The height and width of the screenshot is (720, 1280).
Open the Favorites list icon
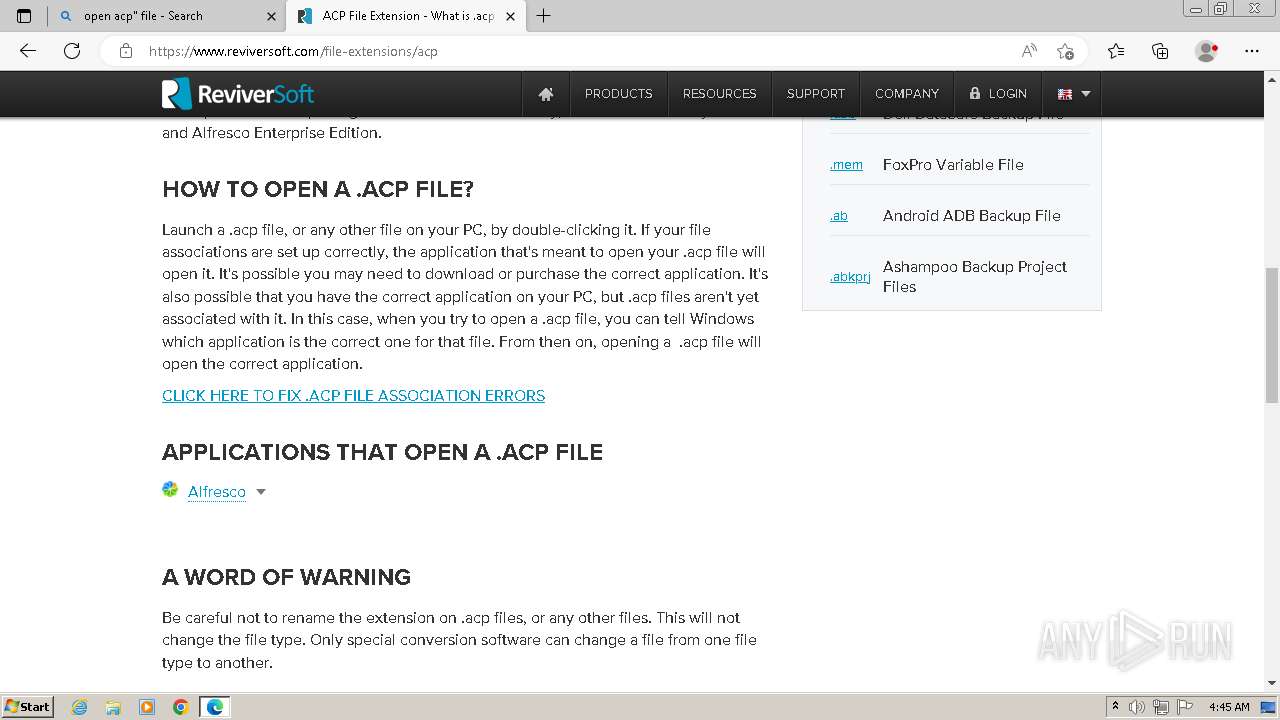1116,51
